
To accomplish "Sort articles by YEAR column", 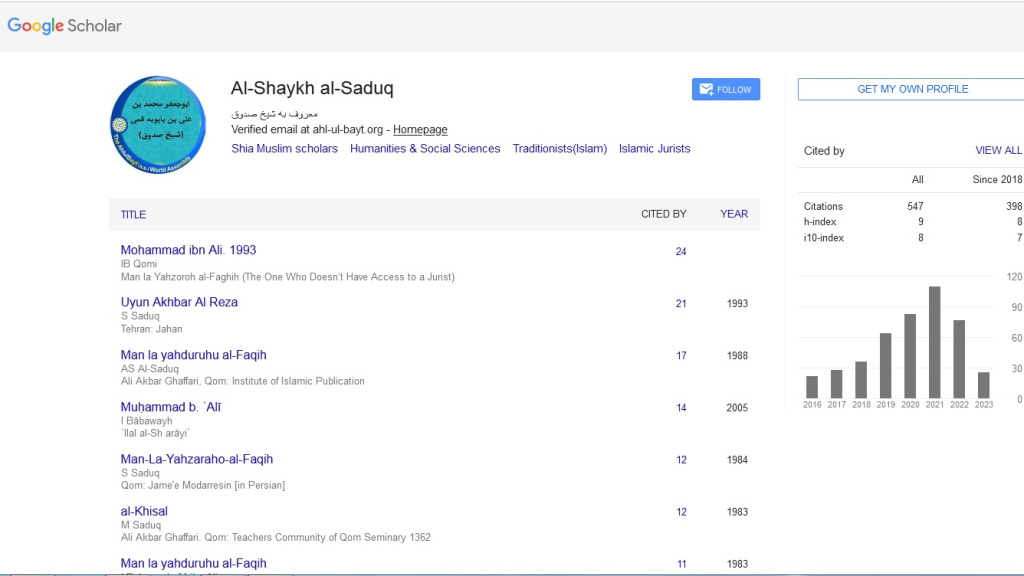I will 734,214.
